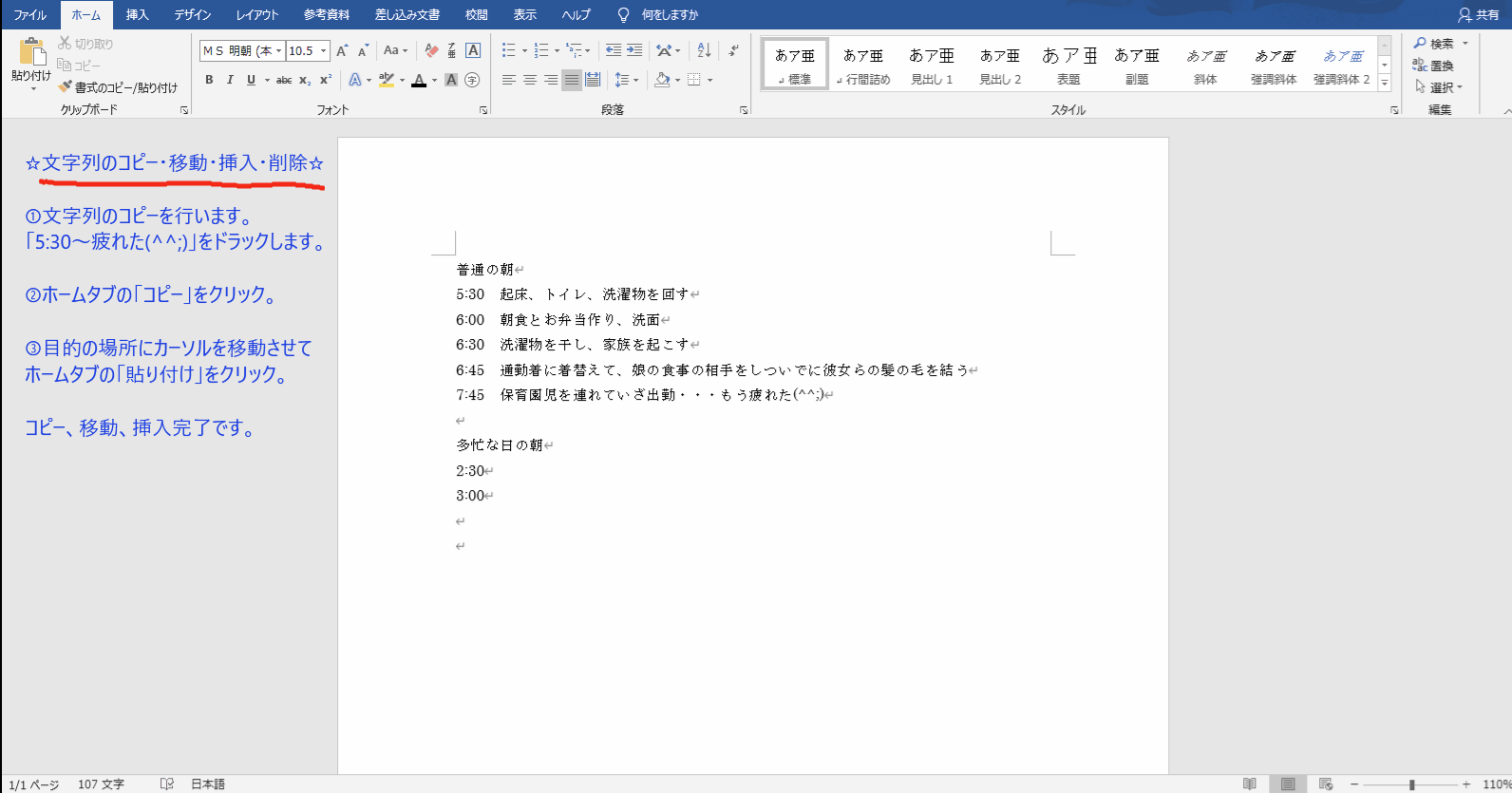
Task: Apply the 見出し 1 heading style
Action: 931,65
